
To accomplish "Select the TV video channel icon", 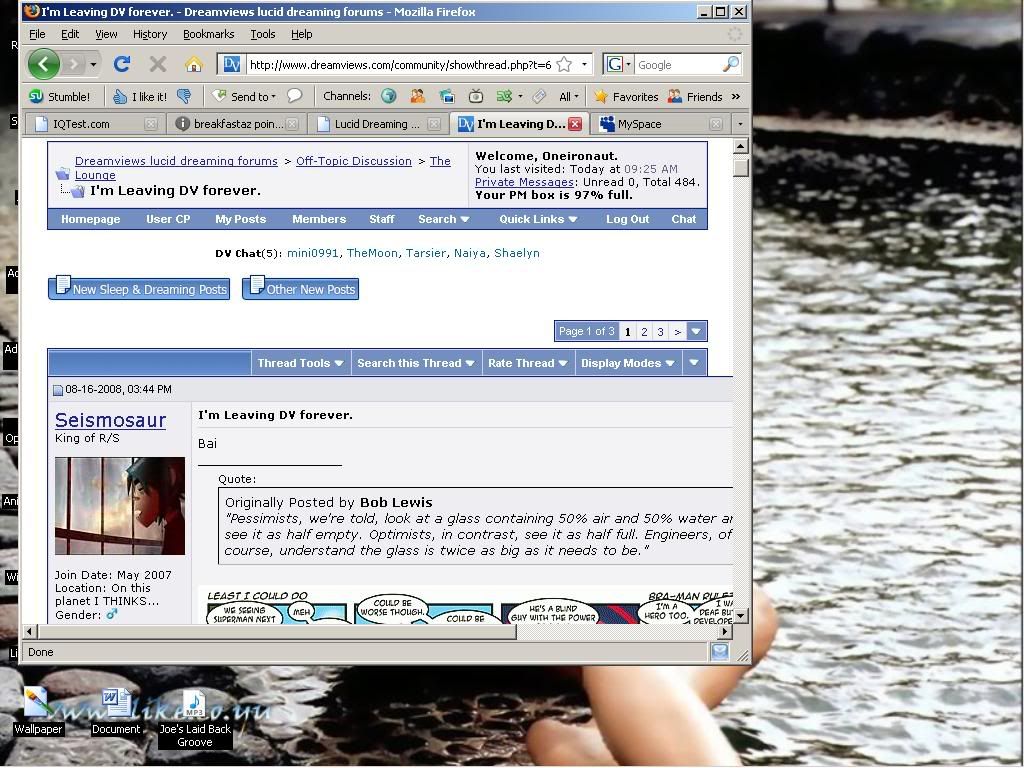I will (x=476, y=97).
